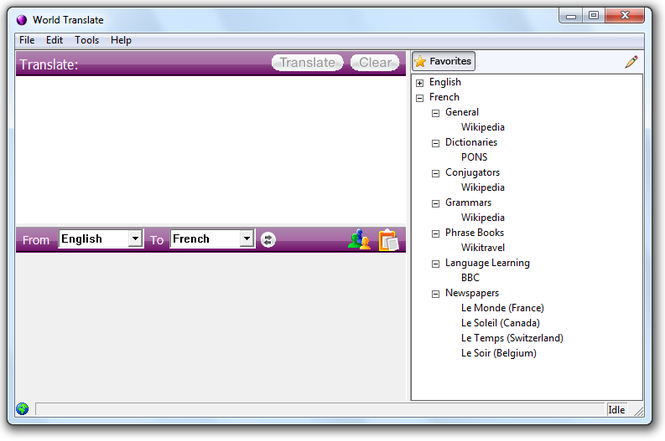Minimize the World Translate window
The width and height of the screenshot is (665, 441).
point(571,16)
